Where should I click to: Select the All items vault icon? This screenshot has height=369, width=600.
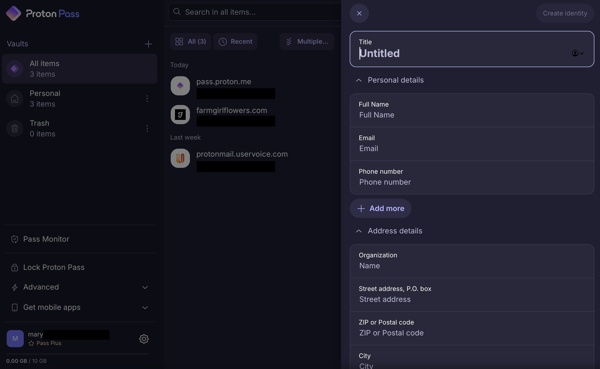click(15, 69)
